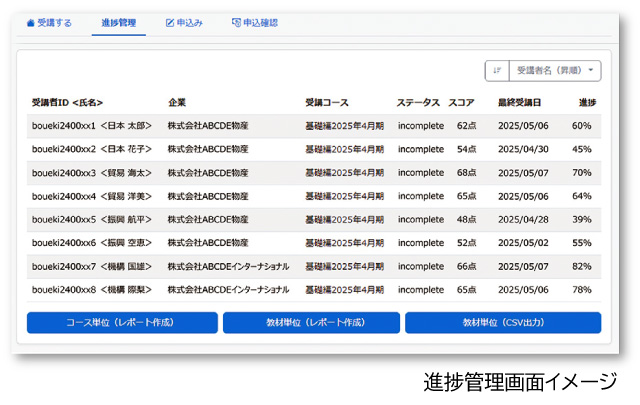Click the 70% progress value

click(x=582, y=173)
